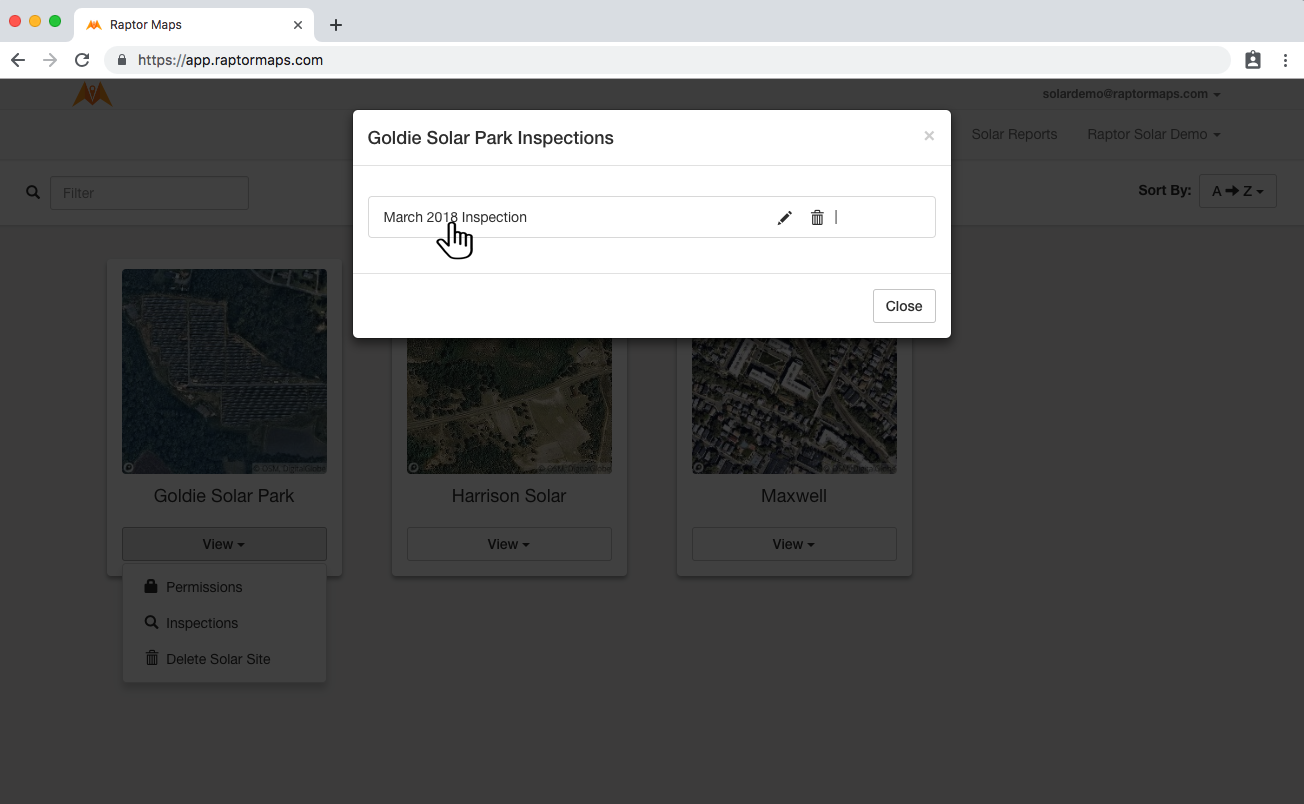Select the Raptor Maps browser tab

(195, 25)
